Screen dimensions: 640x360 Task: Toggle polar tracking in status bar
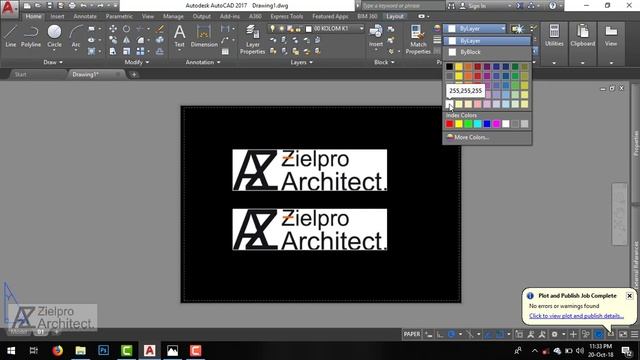pos(451,334)
